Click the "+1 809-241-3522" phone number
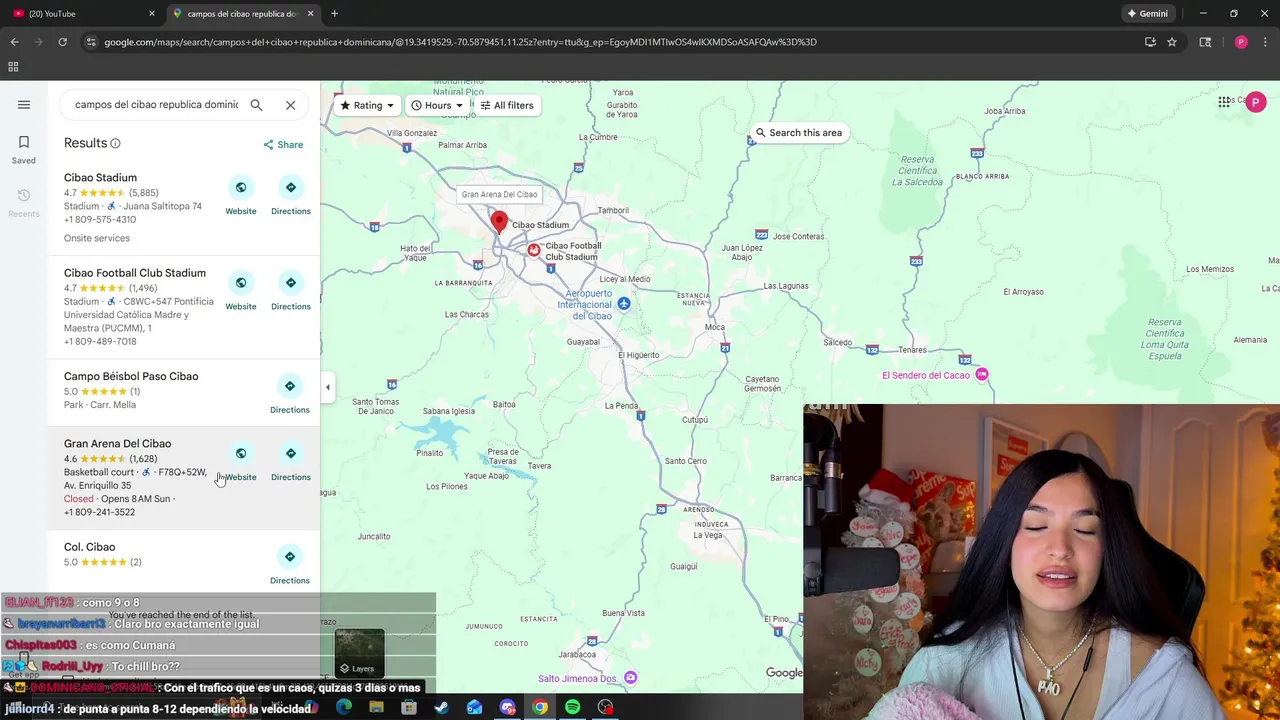 point(99,512)
